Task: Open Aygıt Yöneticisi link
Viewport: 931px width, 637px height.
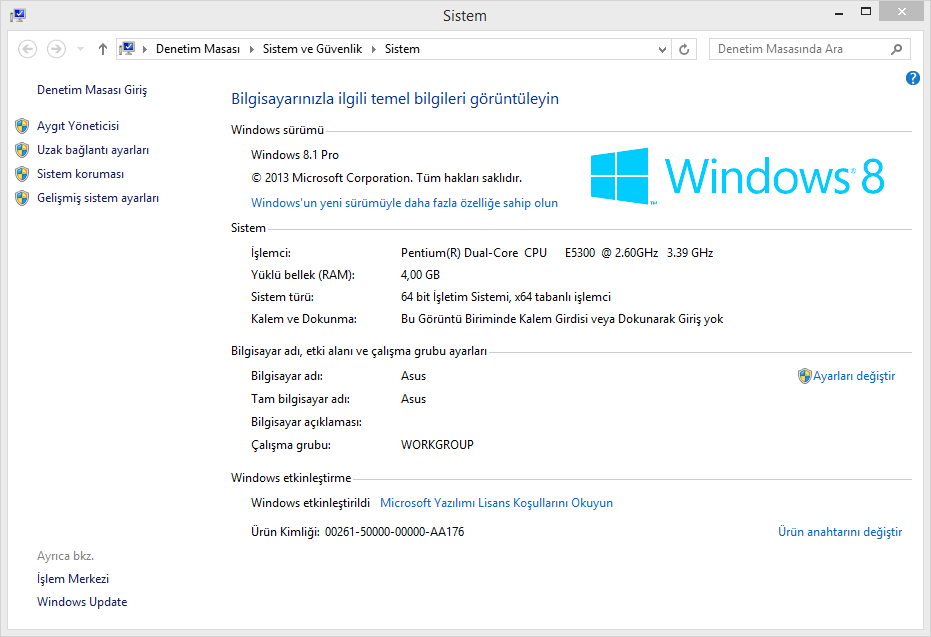Action: [78, 126]
